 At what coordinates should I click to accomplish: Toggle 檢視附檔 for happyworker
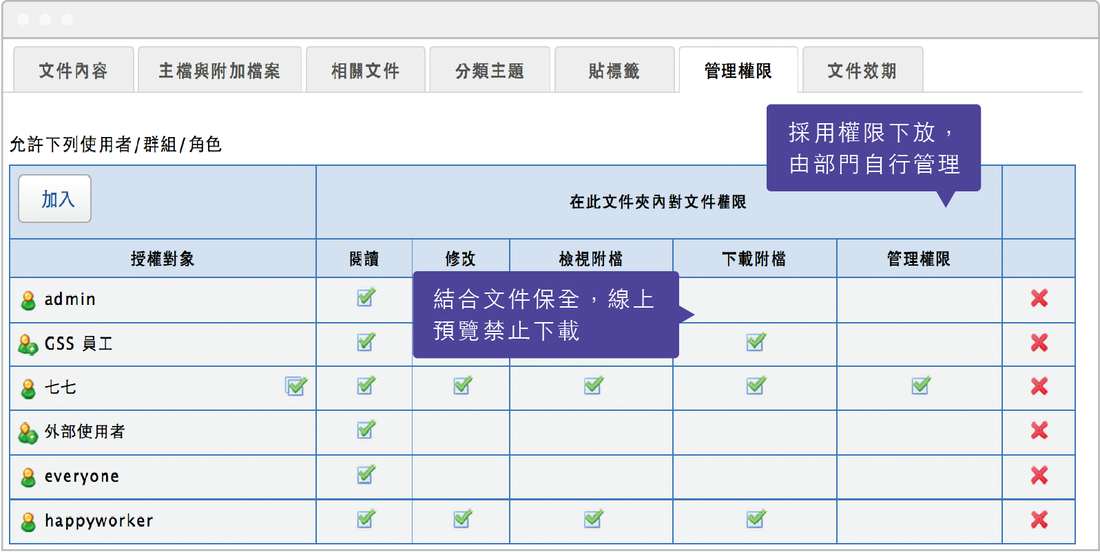coord(593,519)
